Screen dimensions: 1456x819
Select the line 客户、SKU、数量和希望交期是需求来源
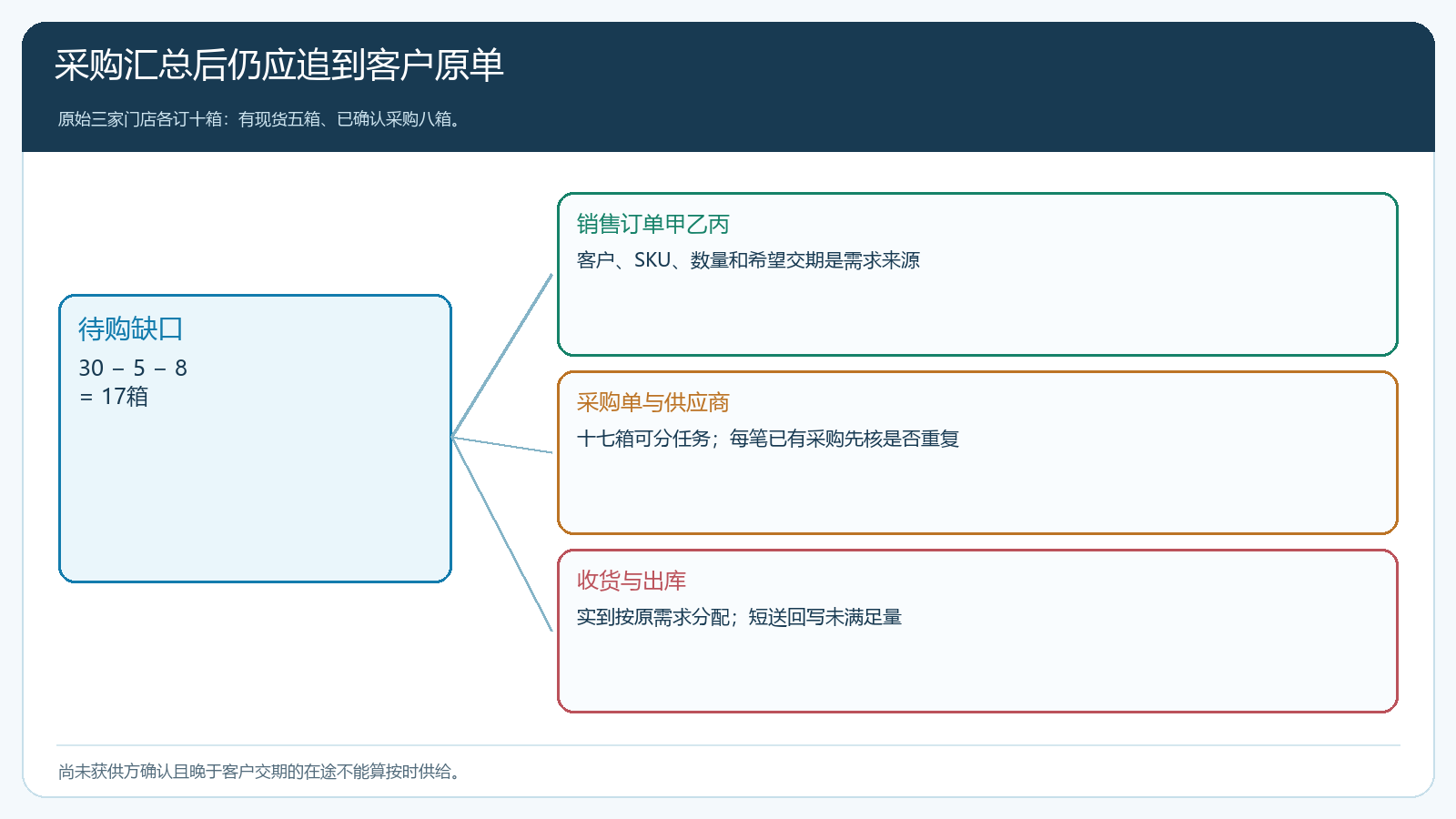click(x=748, y=260)
